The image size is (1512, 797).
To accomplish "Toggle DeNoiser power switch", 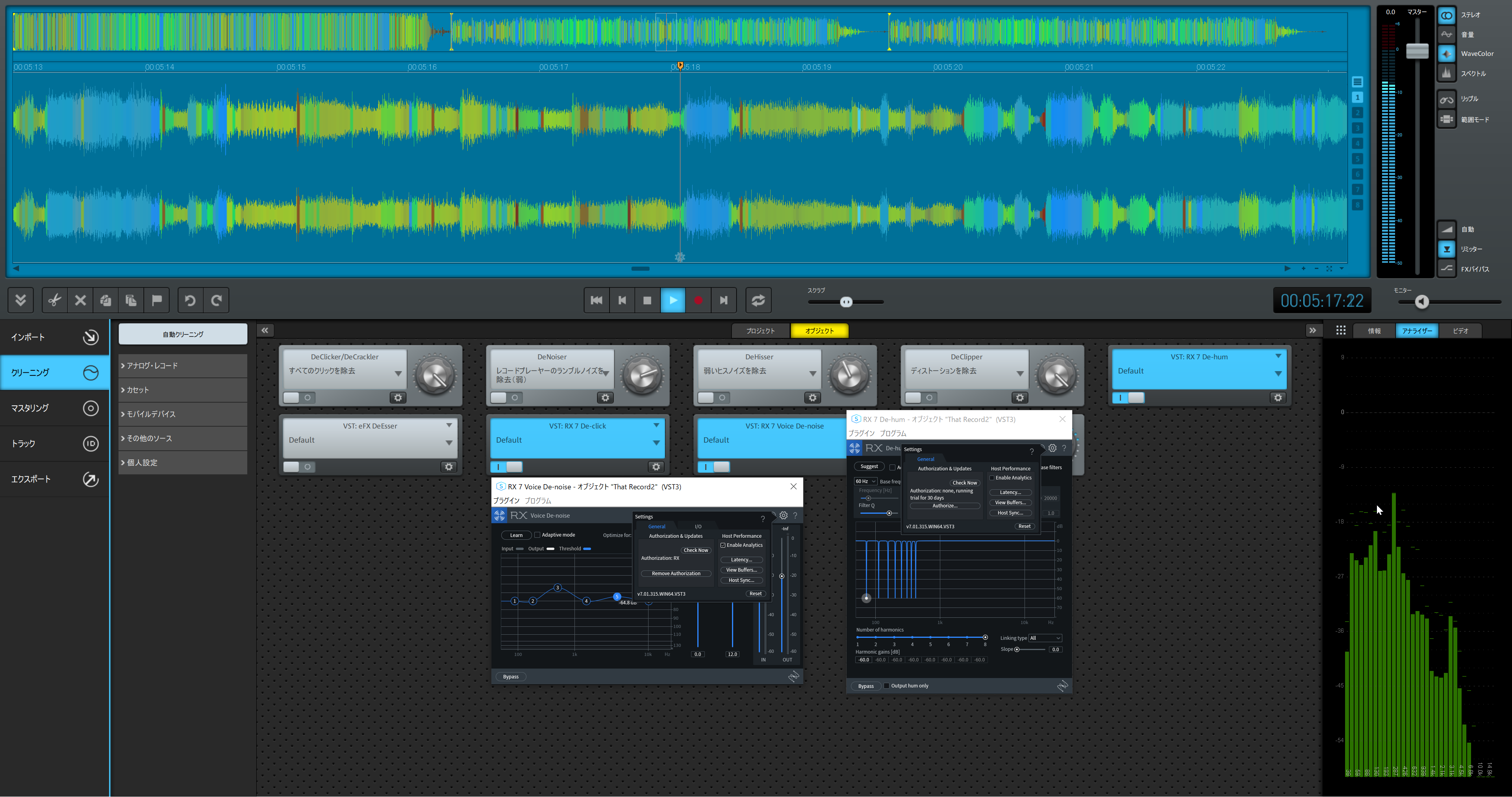I will point(506,398).
